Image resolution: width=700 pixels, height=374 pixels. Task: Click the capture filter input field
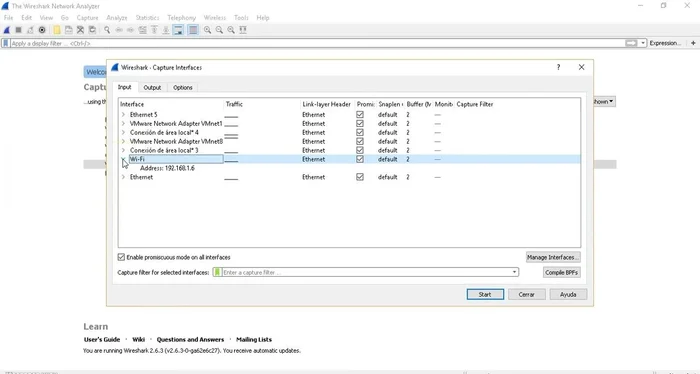click(366, 272)
